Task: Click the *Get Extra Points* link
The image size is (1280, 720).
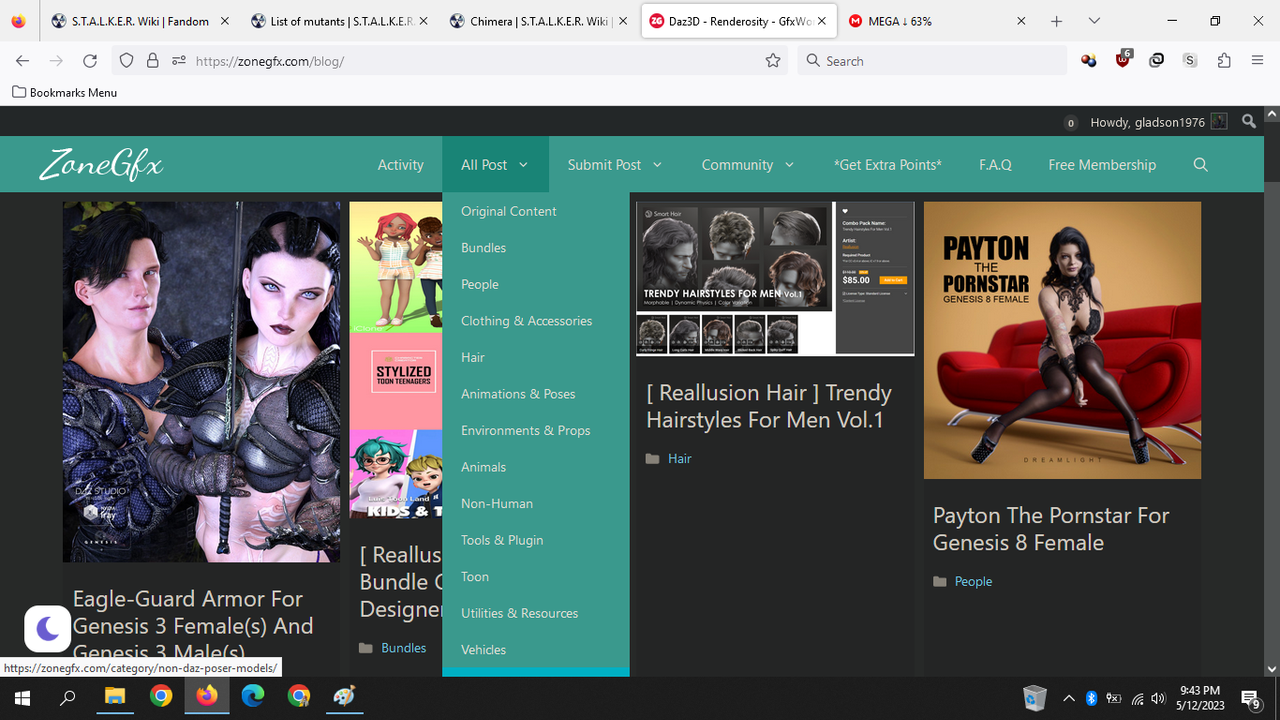Action: click(887, 165)
